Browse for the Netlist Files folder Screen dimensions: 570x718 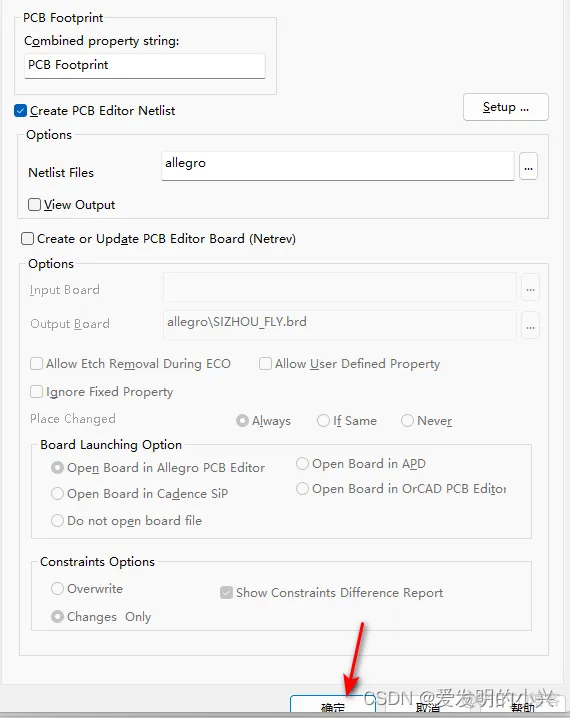[x=528, y=166]
